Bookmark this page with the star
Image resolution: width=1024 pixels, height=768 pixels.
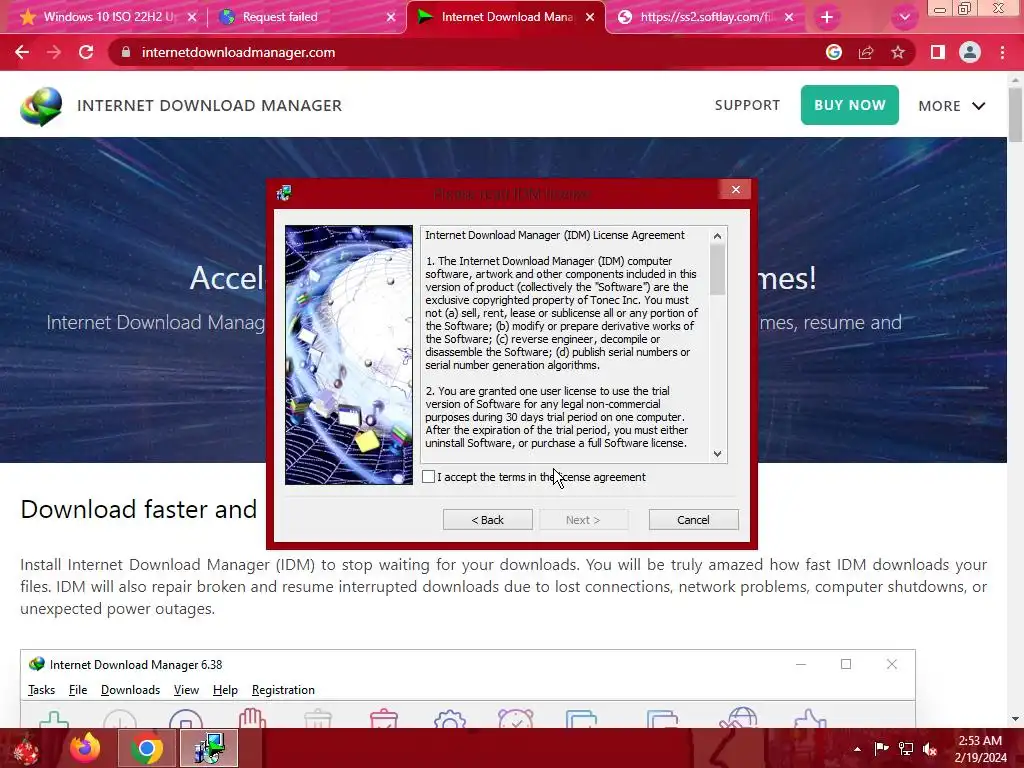pos(898,52)
